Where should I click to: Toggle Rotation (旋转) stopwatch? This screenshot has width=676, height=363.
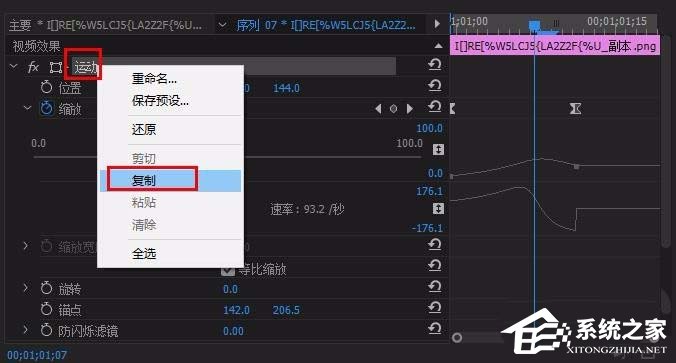point(46,288)
